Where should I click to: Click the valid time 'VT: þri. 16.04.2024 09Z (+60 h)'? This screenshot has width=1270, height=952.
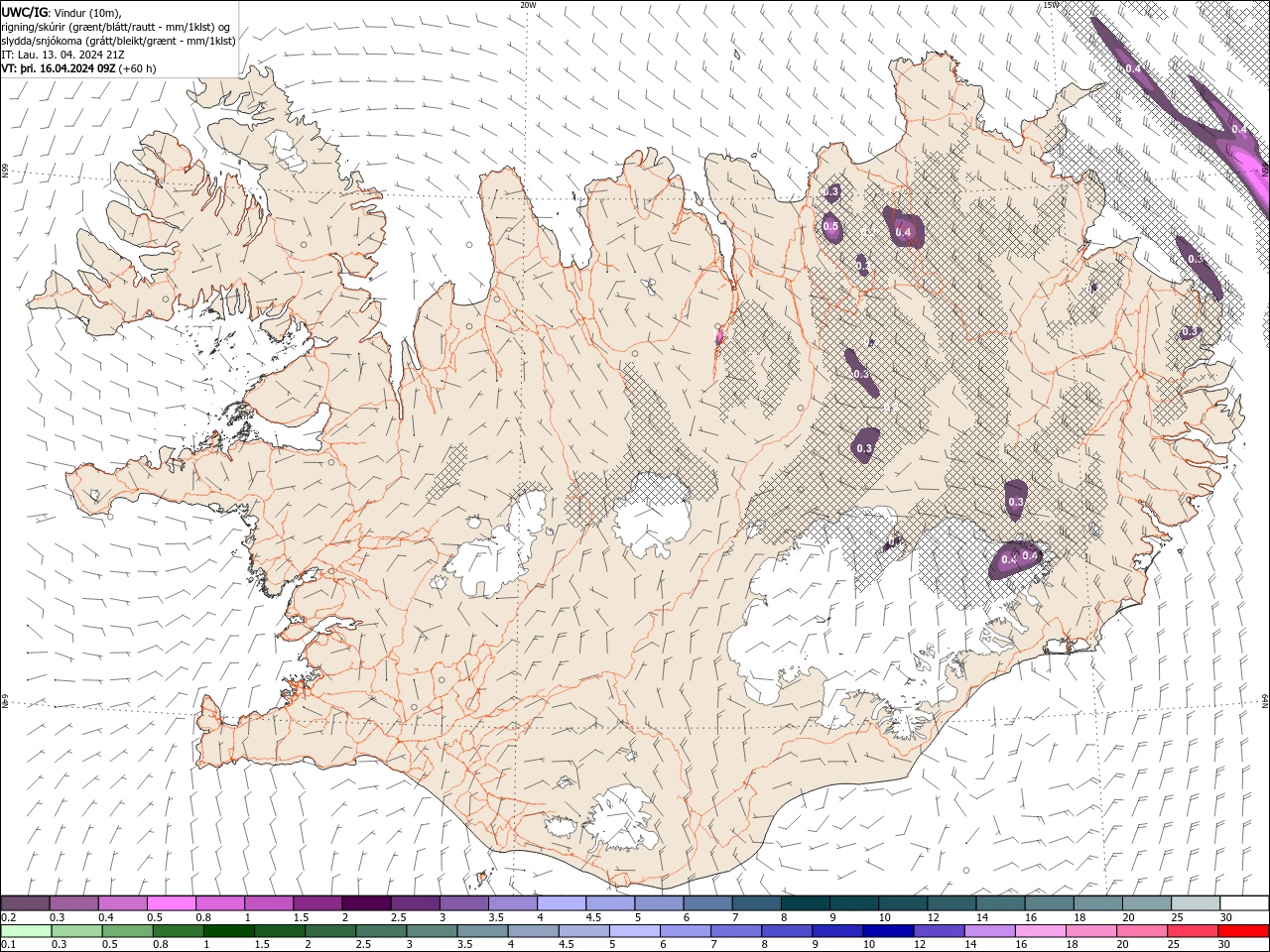coord(79,68)
